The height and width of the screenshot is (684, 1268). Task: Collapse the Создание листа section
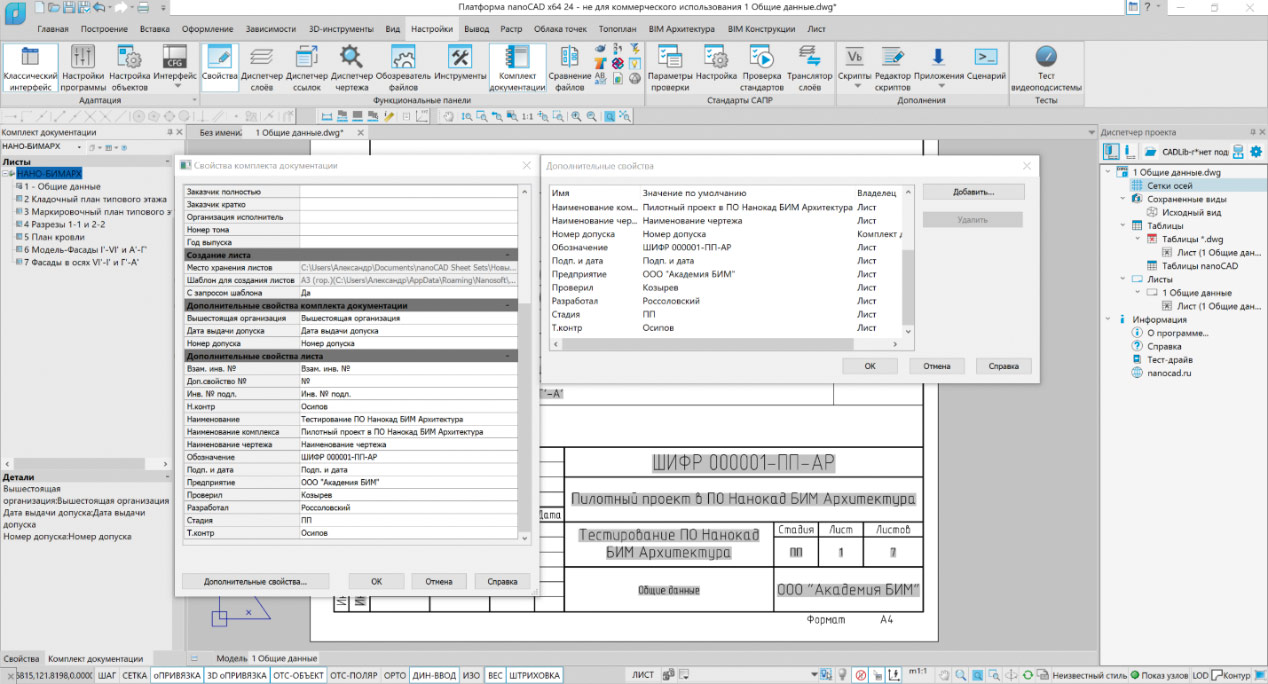click(506, 255)
